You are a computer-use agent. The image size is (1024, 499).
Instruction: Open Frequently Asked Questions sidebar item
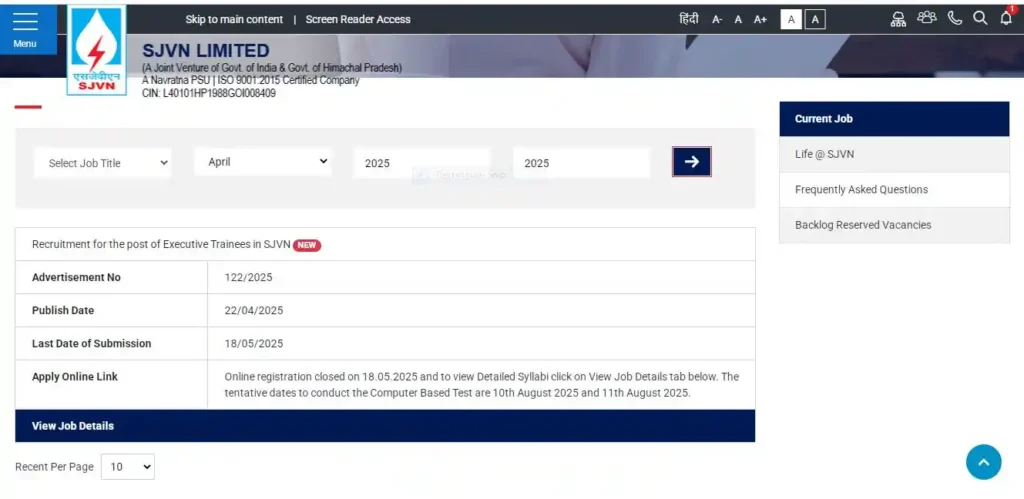tap(894, 189)
